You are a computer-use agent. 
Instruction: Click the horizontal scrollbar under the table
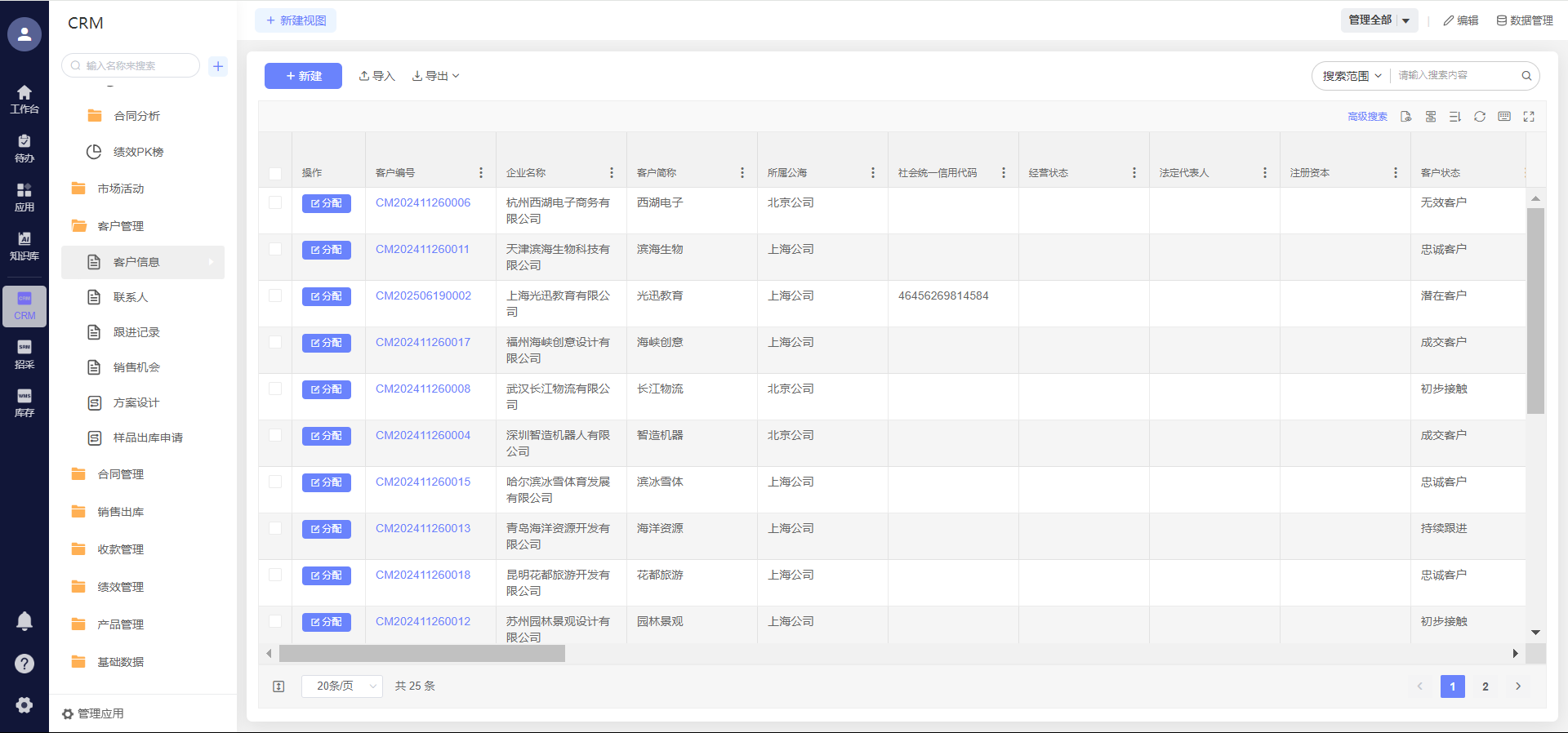point(421,654)
